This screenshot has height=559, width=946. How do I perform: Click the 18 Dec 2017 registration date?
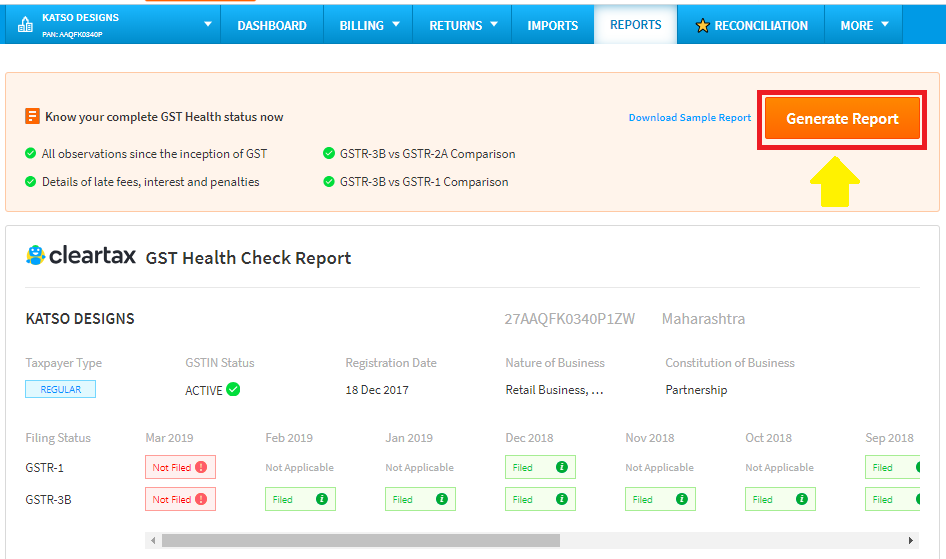(x=376, y=390)
